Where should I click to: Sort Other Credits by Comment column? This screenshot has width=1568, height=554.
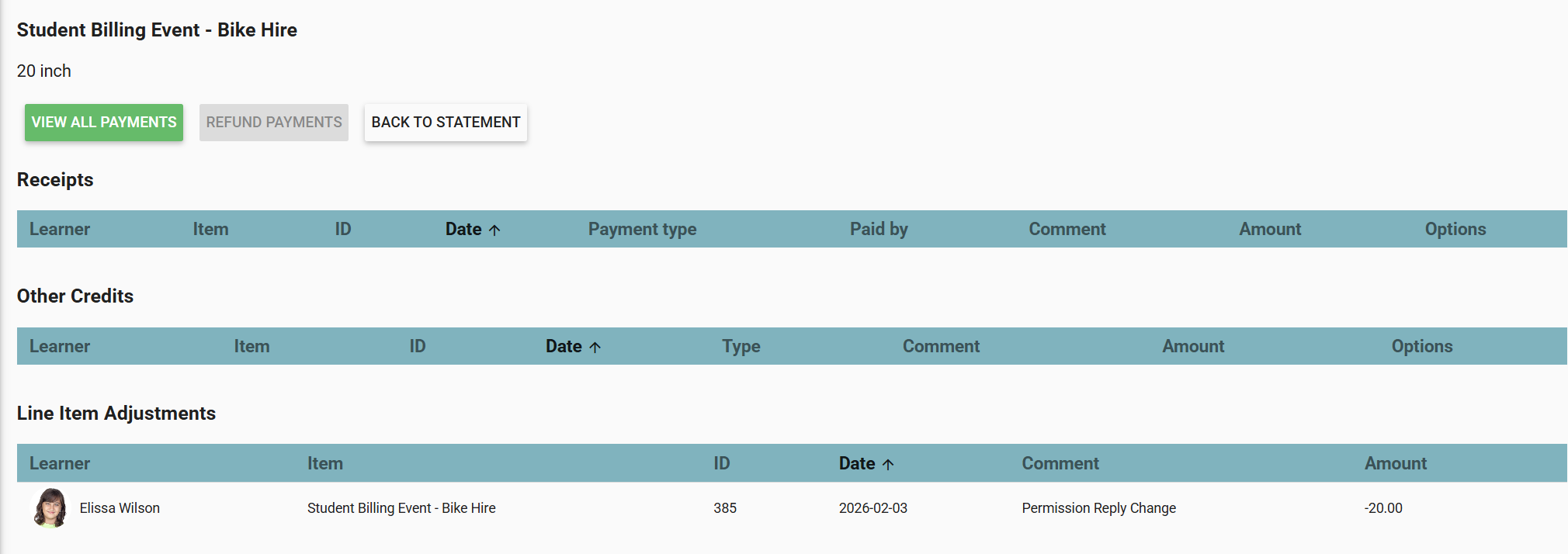pos(941,347)
